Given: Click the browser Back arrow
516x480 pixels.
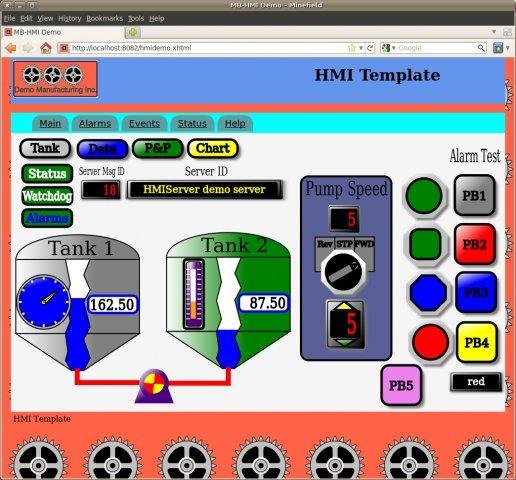Looking at the screenshot, I should 11,48.
